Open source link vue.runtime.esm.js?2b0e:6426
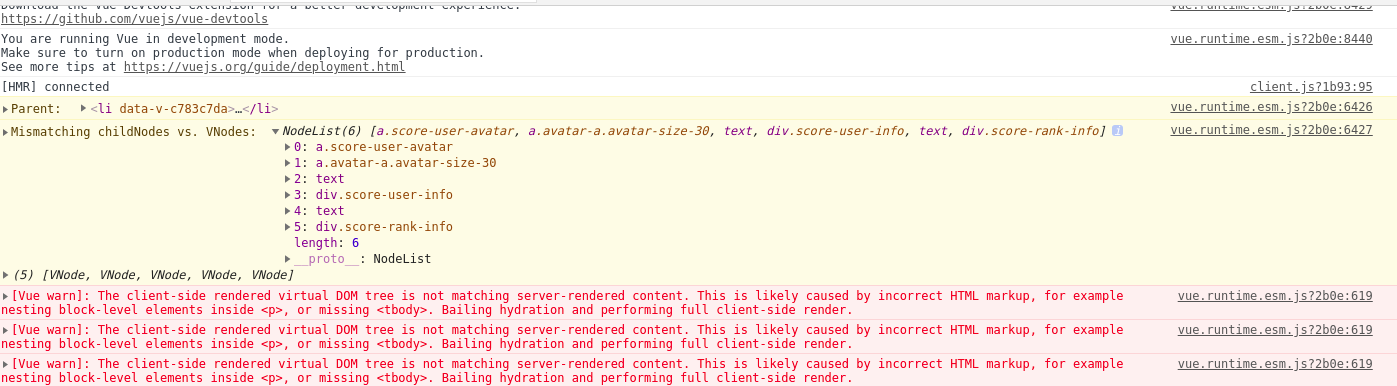 (1271, 107)
